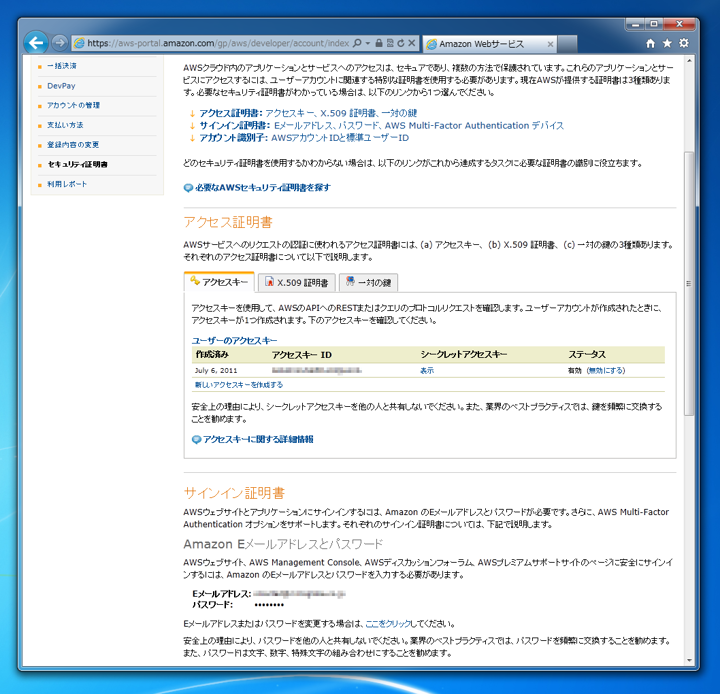The width and height of the screenshot is (720, 694).
Task: Jump to アカウント識別子 anchor link
Action: click(304, 138)
